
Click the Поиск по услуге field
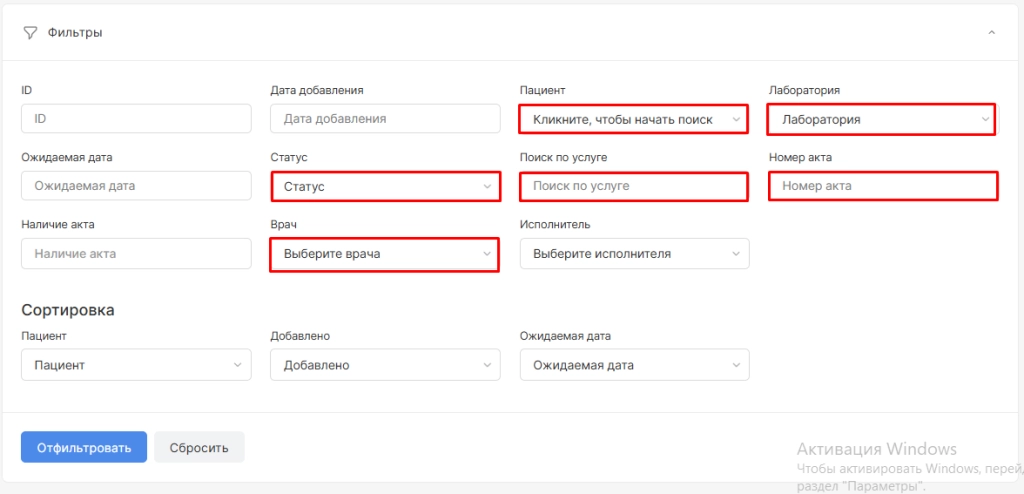tap(633, 186)
